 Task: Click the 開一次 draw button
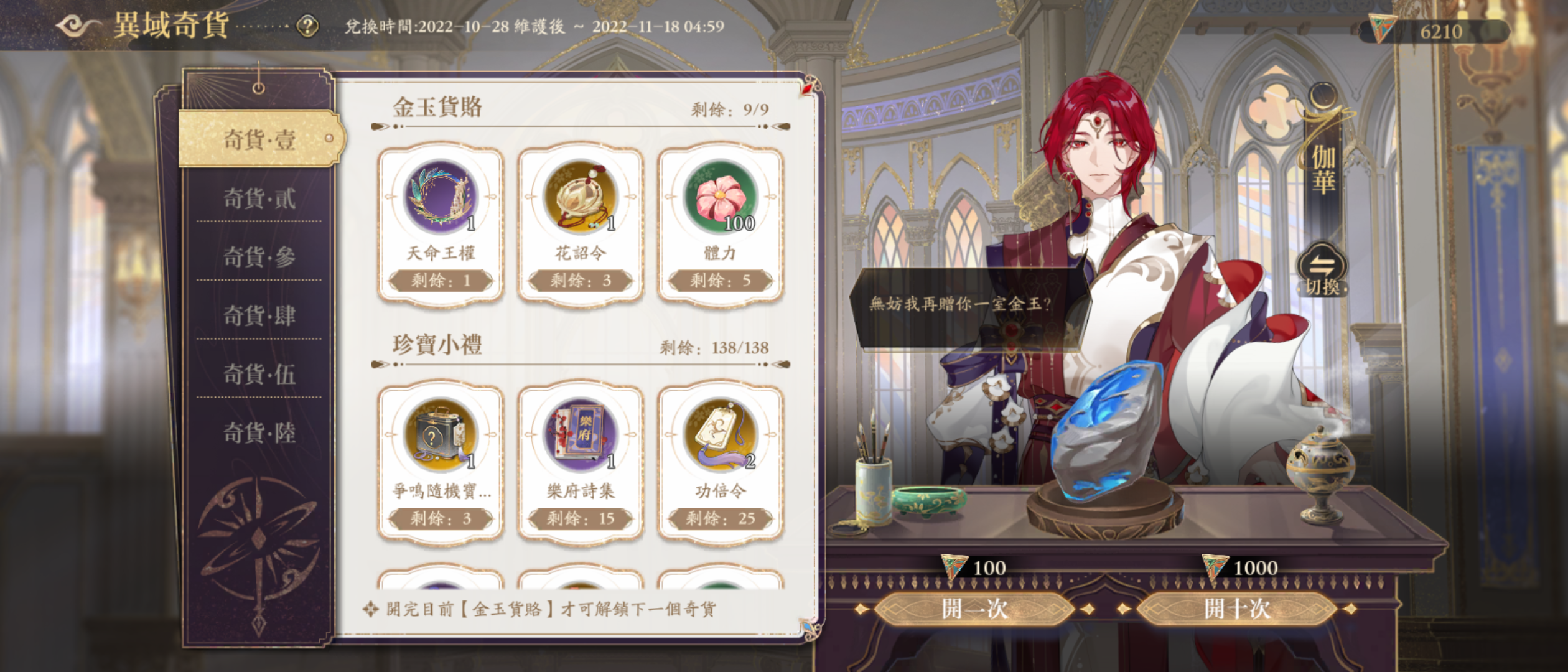974,609
